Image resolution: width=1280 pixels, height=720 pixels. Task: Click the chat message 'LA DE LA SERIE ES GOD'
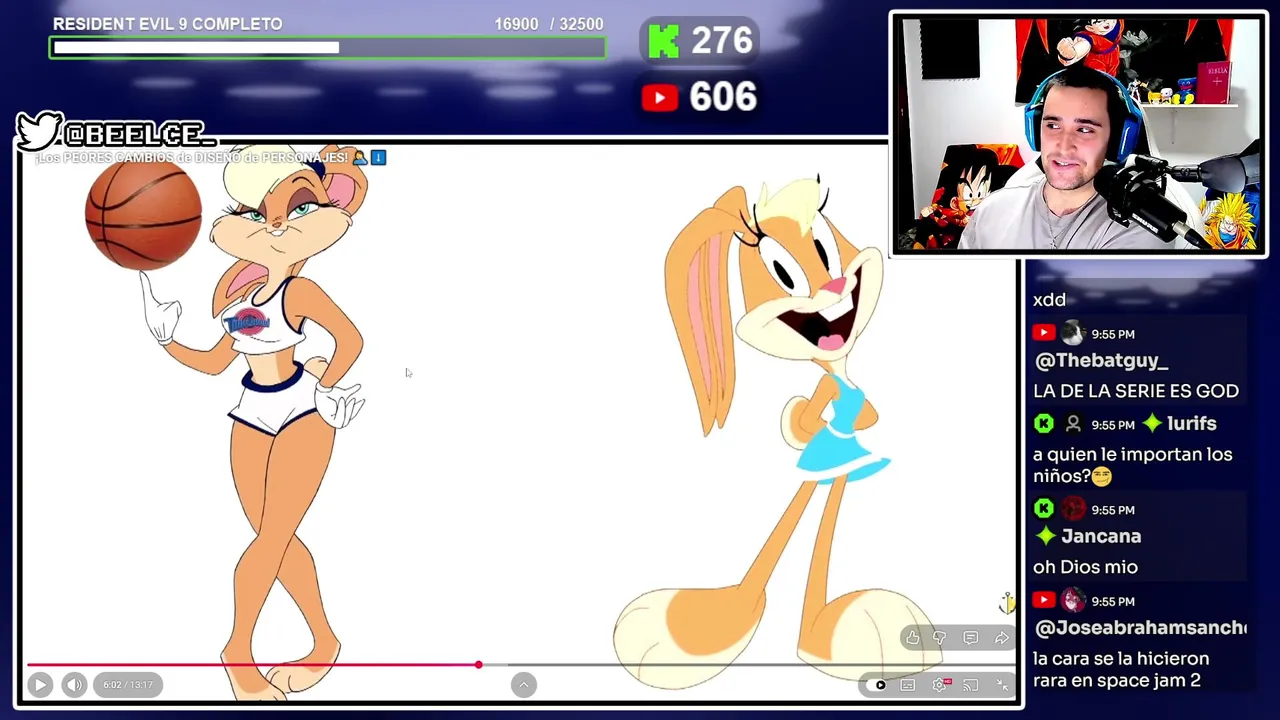point(1135,391)
